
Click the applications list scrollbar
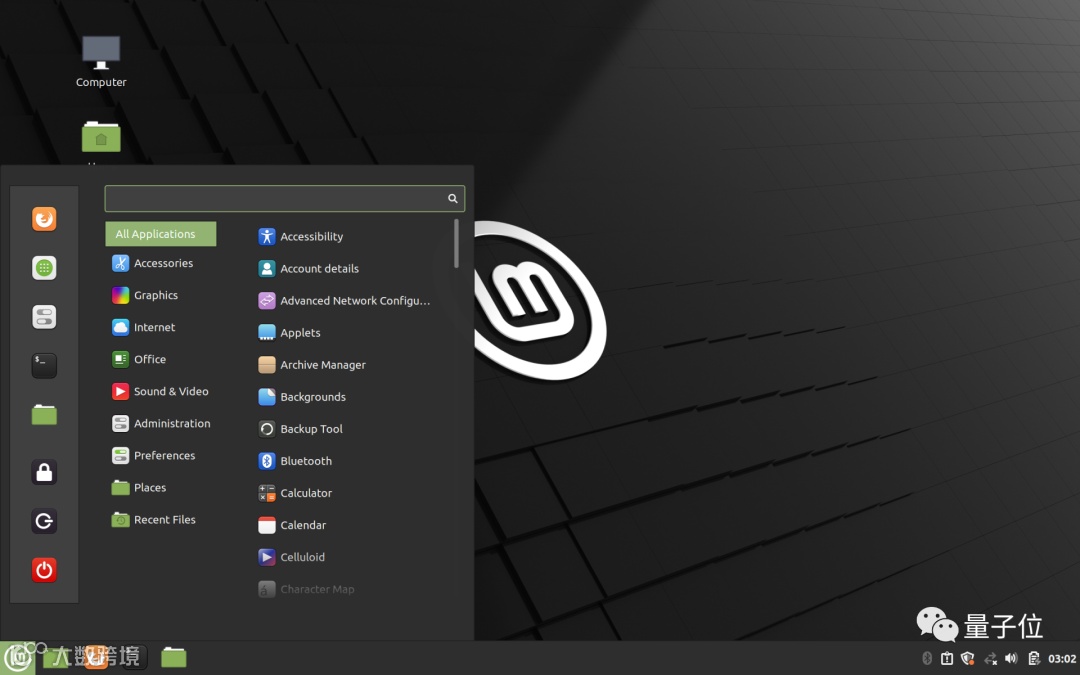(456, 243)
